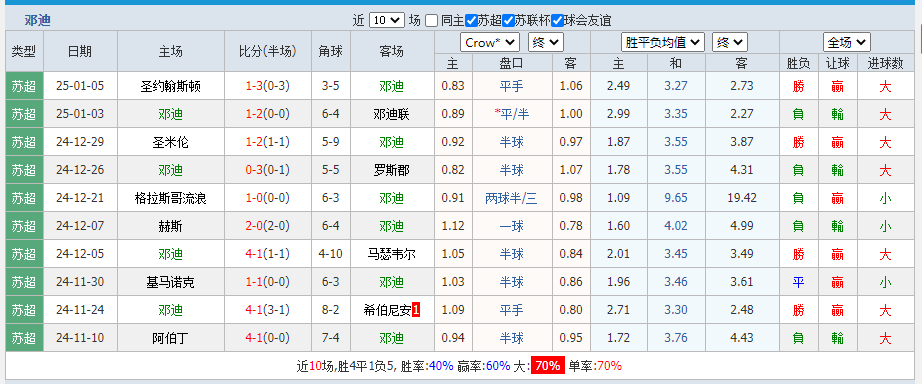Click the 类型 column header
Image resolution: width=922 pixels, height=384 pixels.
(x=24, y=52)
